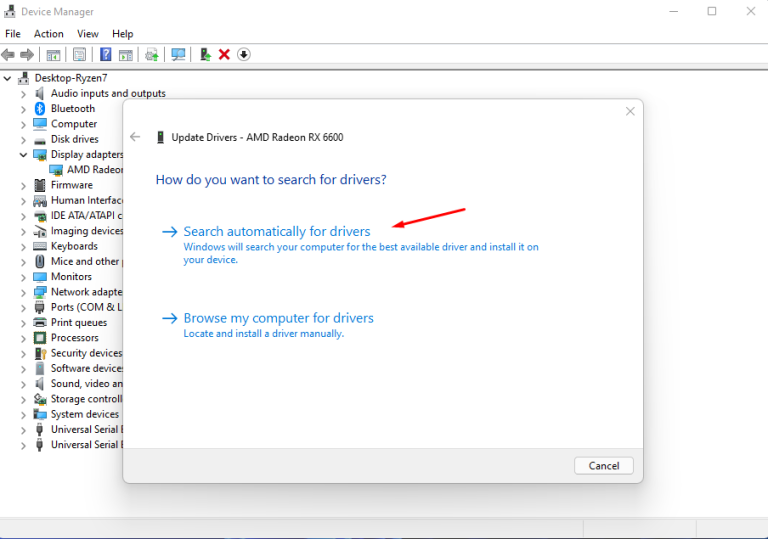The image size is (768, 539).
Task: Collapse the Desktop-Ryzen7 root node
Action: click(7, 78)
